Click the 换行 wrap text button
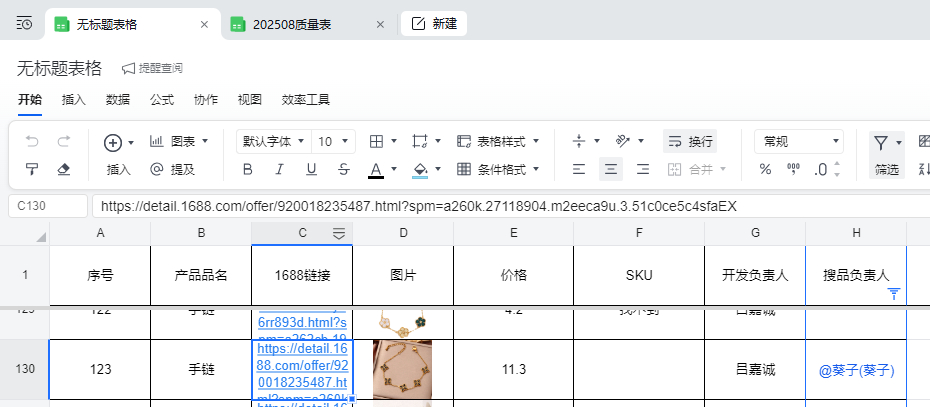Viewport: 930px width, 407px height. point(690,142)
